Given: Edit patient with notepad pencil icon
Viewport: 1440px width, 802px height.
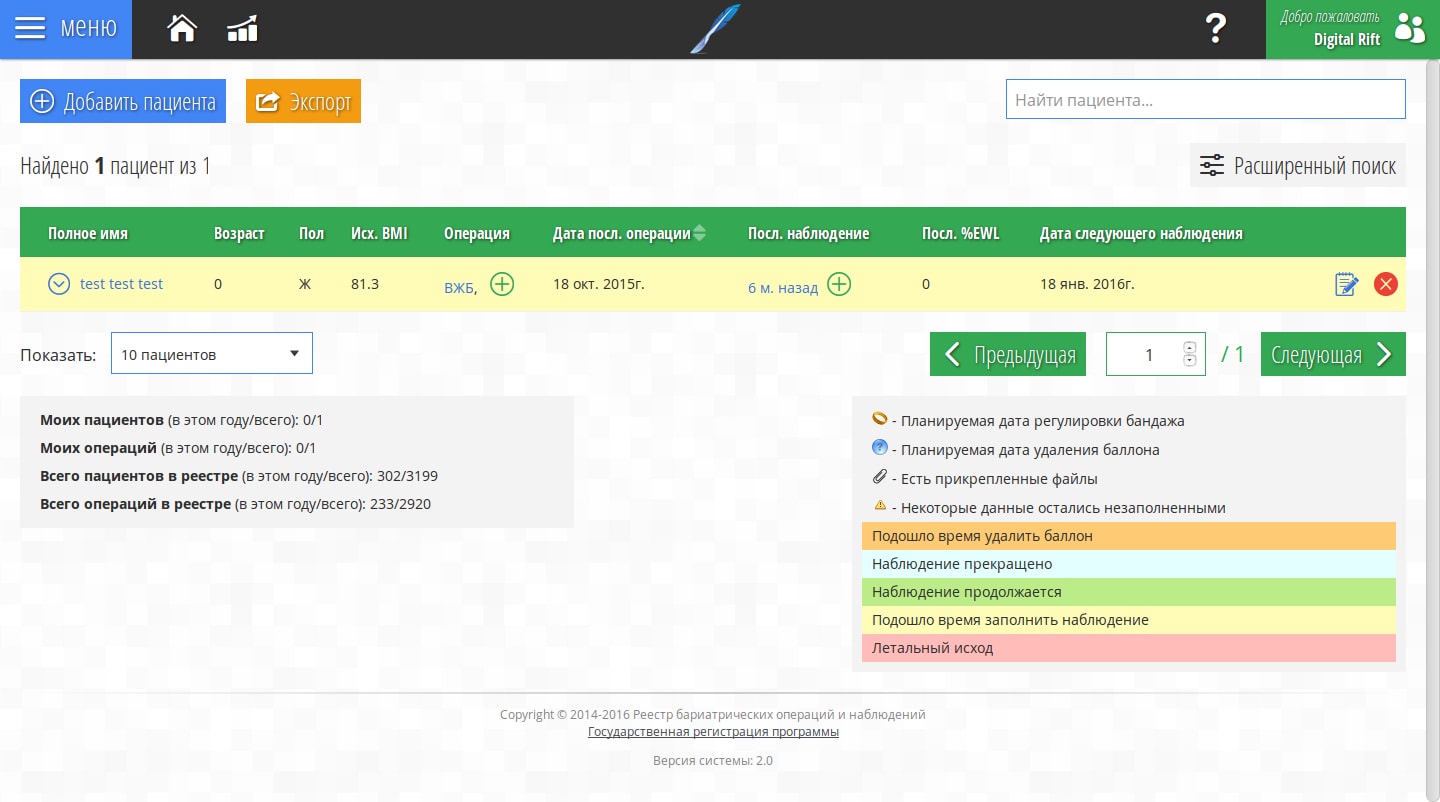Looking at the screenshot, I should tap(1347, 285).
